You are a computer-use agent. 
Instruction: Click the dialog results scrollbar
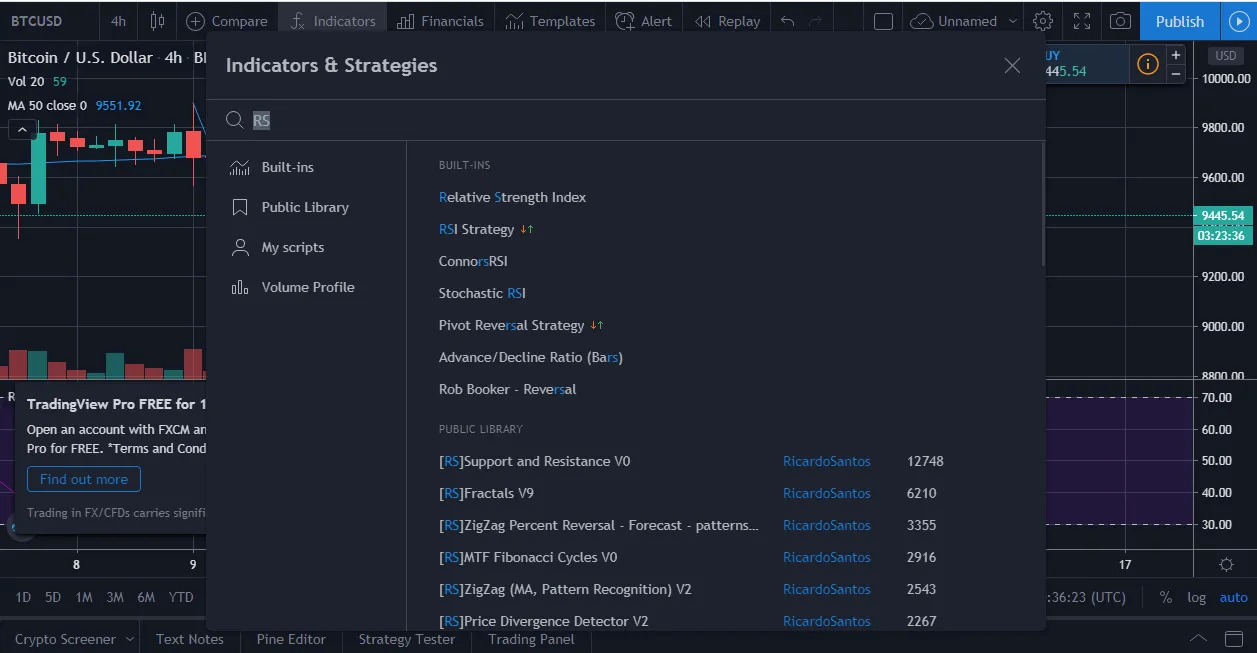point(1043,204)
